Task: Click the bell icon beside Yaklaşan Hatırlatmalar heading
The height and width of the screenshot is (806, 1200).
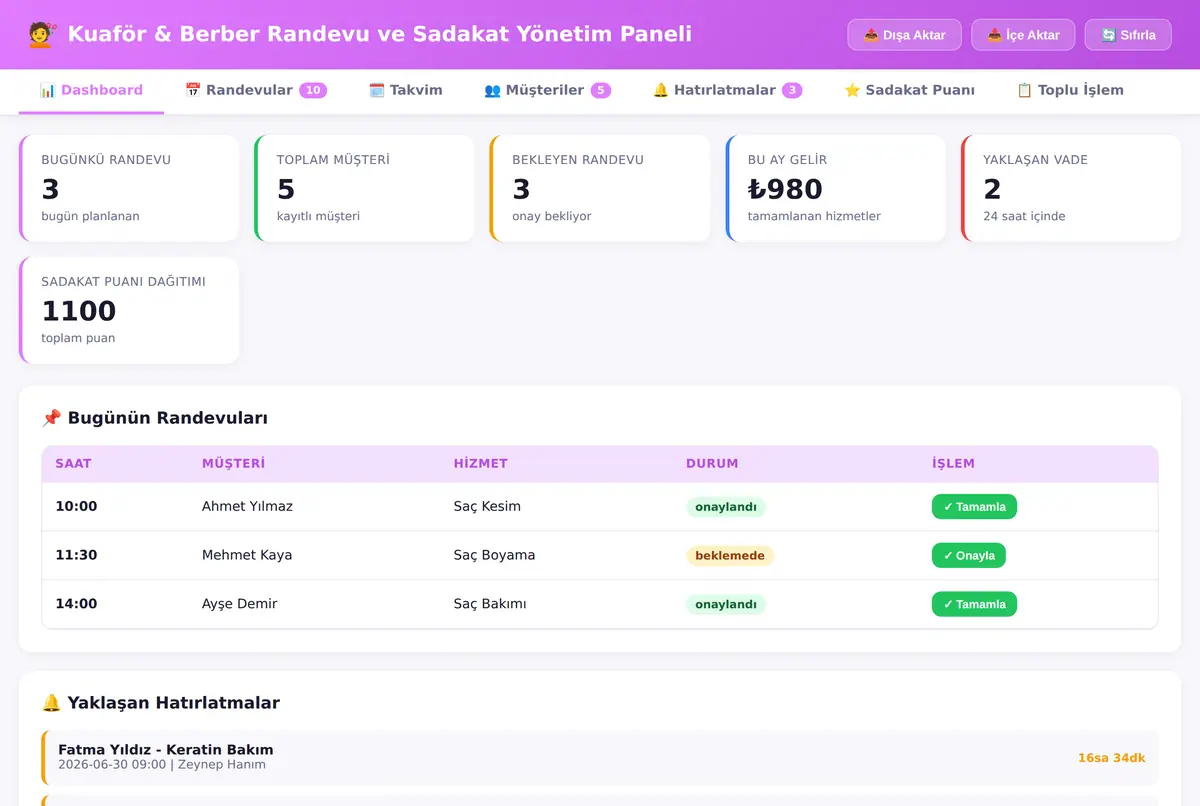Action: click(x=51, y=703)
